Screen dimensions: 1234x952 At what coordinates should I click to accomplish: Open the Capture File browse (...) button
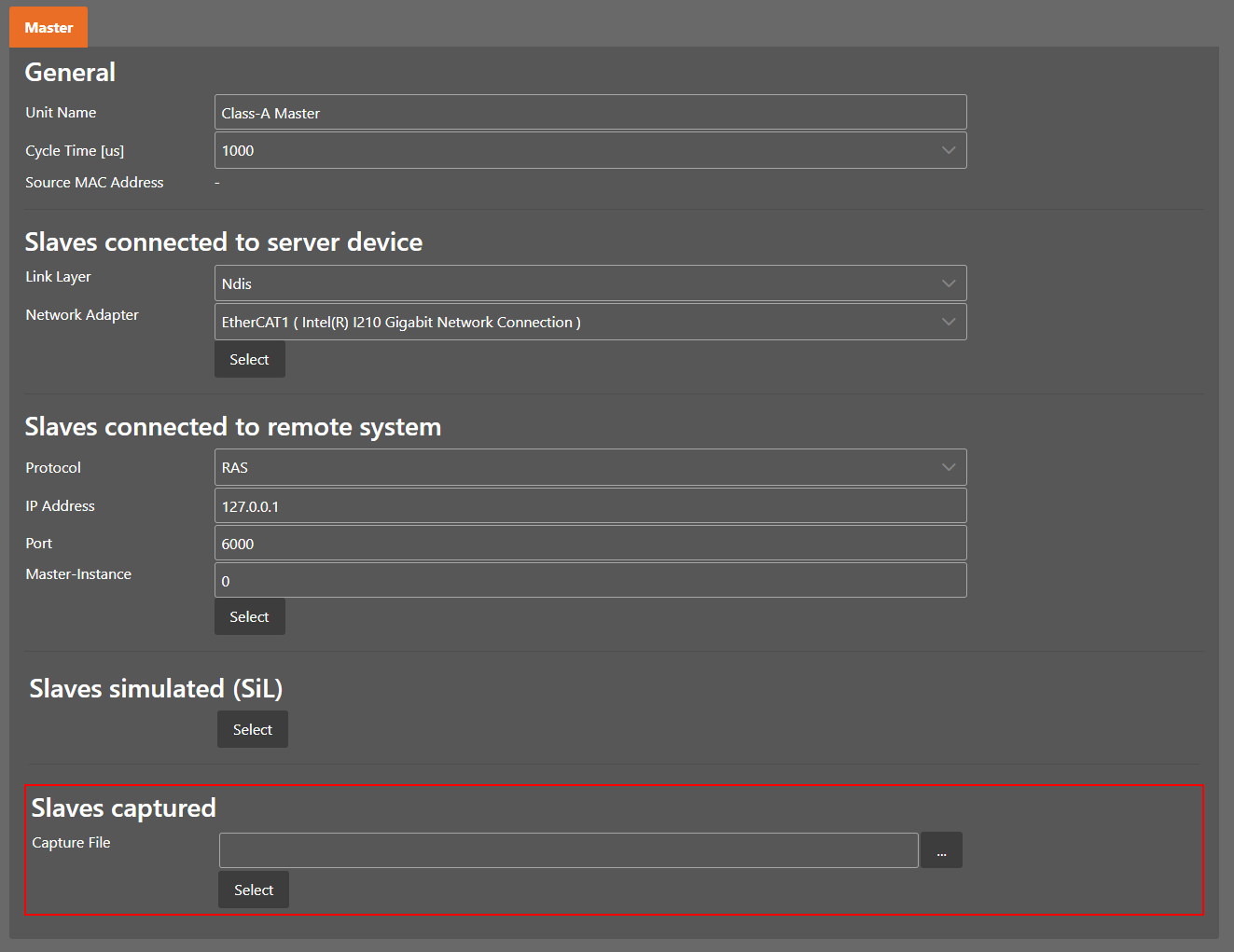point(941,850)
